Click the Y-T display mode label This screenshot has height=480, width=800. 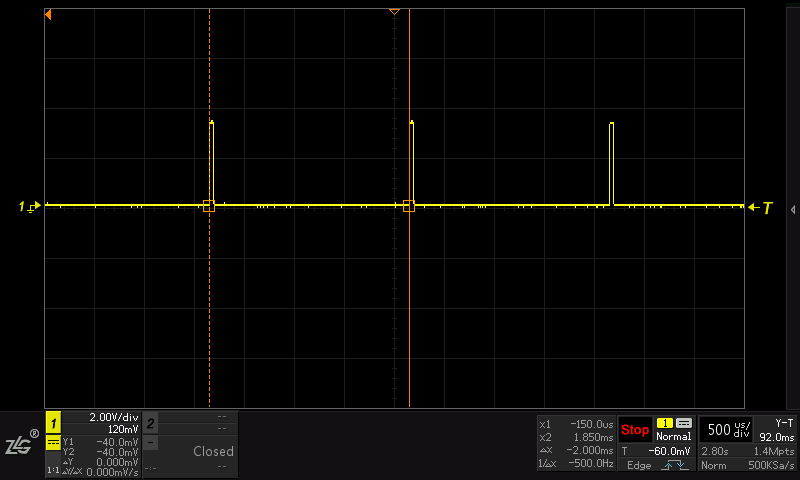784,423
